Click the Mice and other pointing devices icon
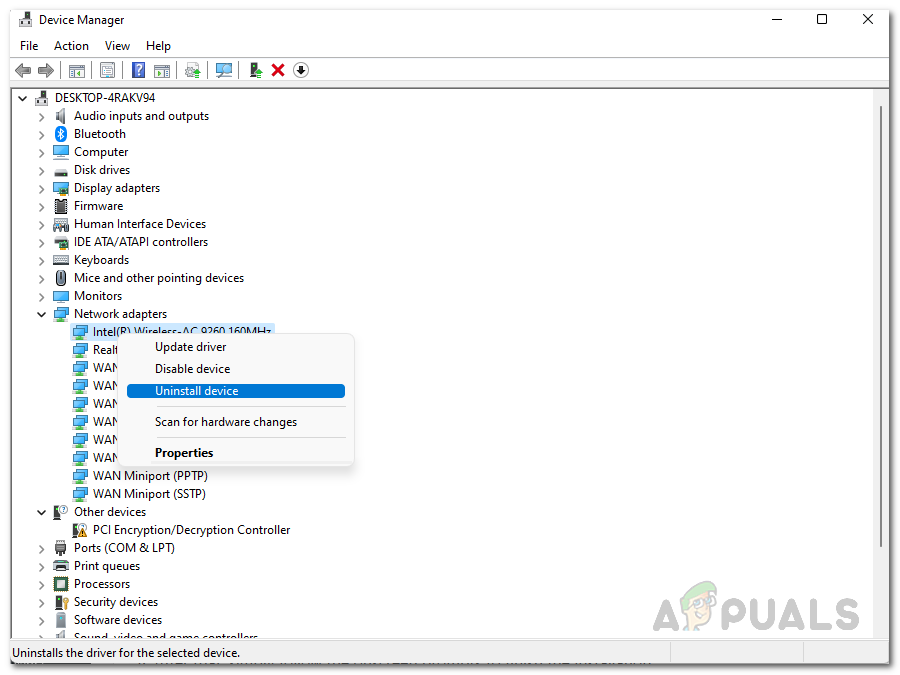Screen dimensions: 900x675 point(61,278)
